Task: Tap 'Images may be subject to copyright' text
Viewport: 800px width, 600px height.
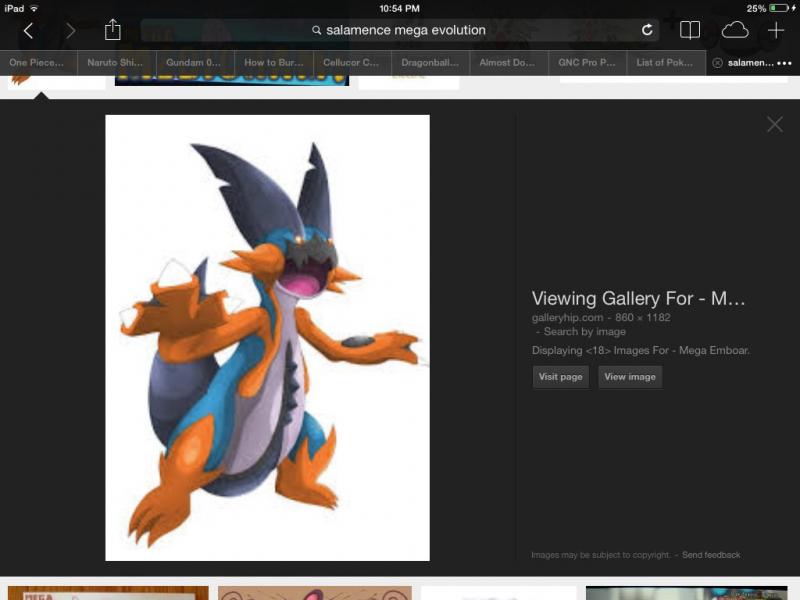Action: click(601, 555)
